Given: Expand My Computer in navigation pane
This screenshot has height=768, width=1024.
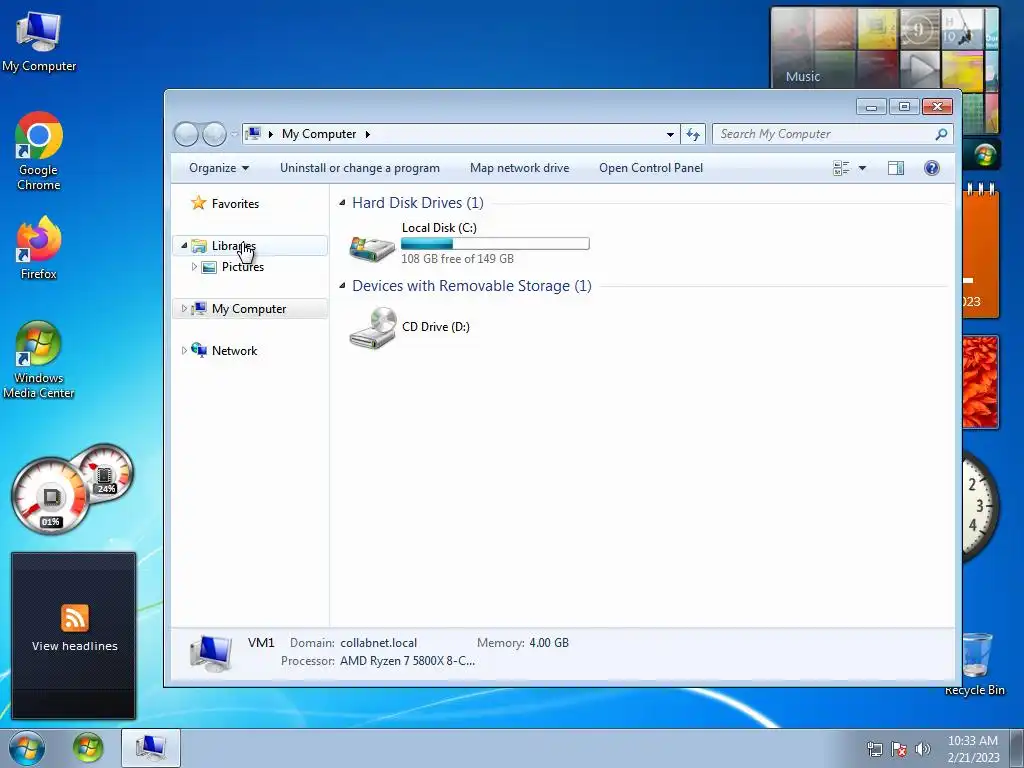Looking at the screenshot, I should (184, 308).
